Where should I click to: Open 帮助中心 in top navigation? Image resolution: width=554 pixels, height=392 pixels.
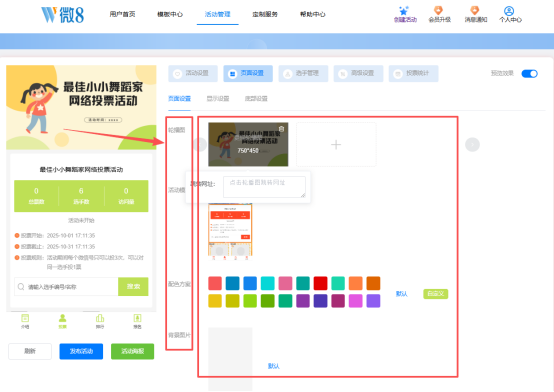coord(313,14)
